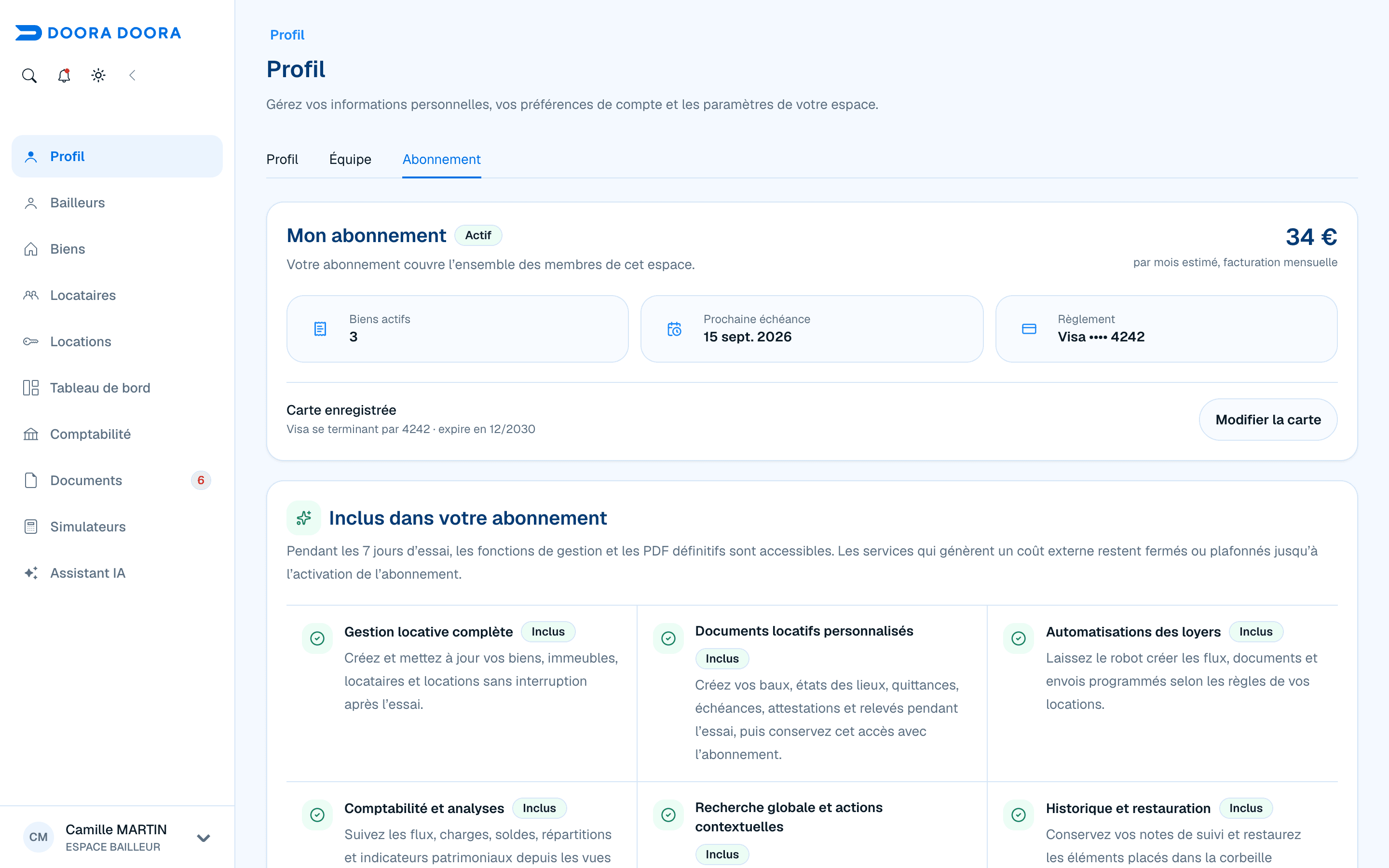Click the Biens actifs document icon

point(320,329)
